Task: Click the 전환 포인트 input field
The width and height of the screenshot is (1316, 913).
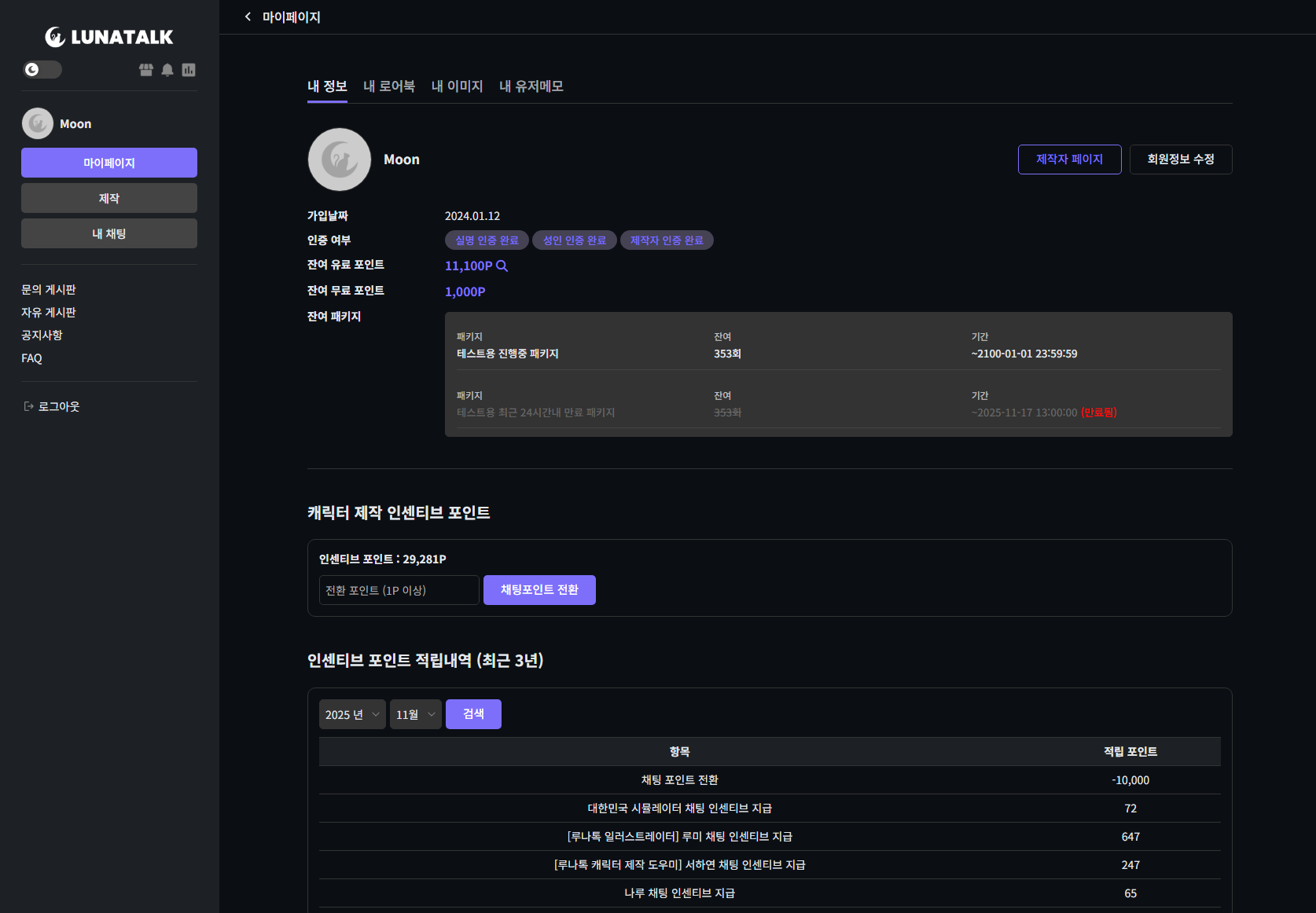Action: 399,590
